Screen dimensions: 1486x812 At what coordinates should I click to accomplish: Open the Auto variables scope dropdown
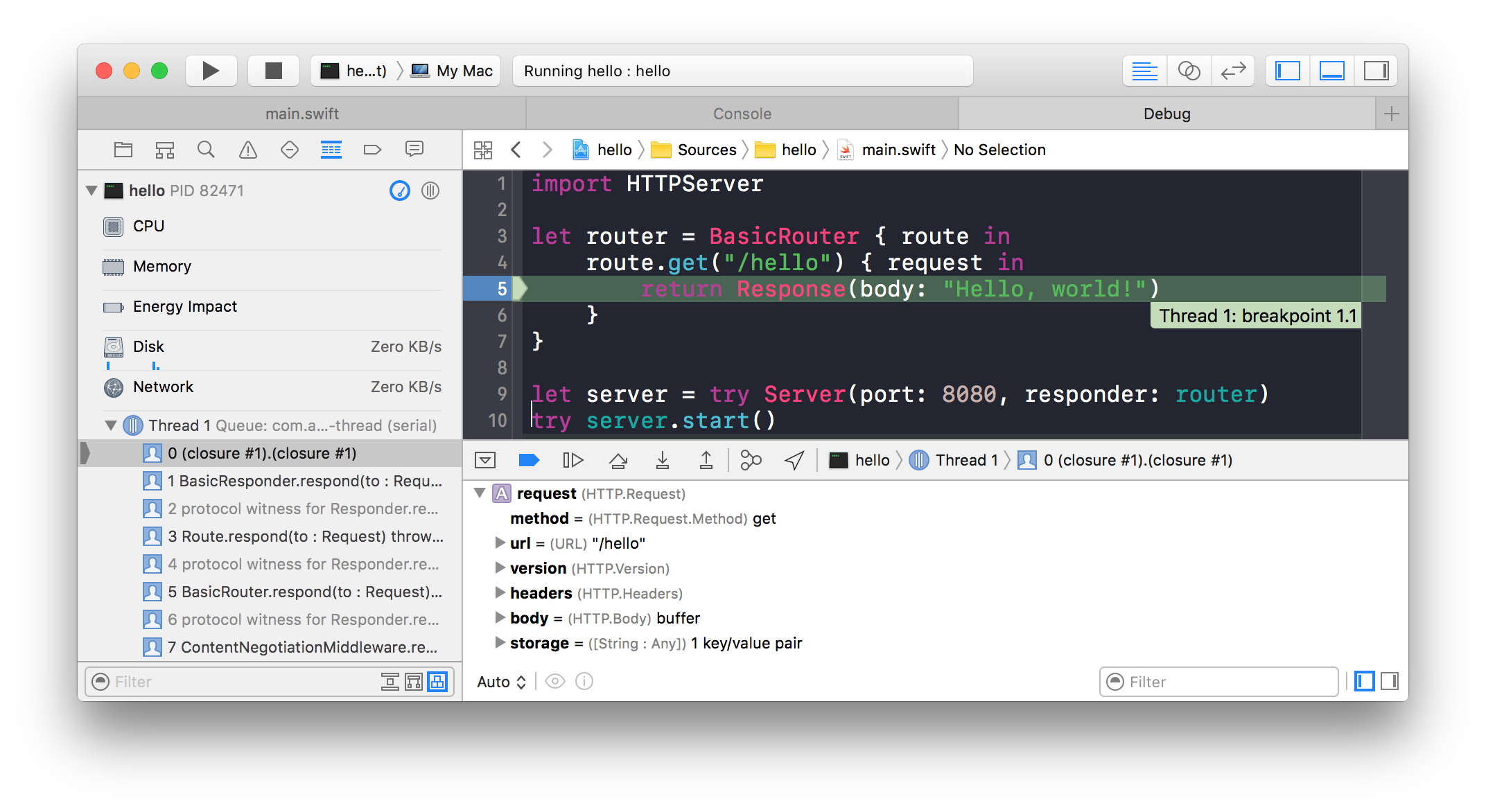[x=501, y=682]
